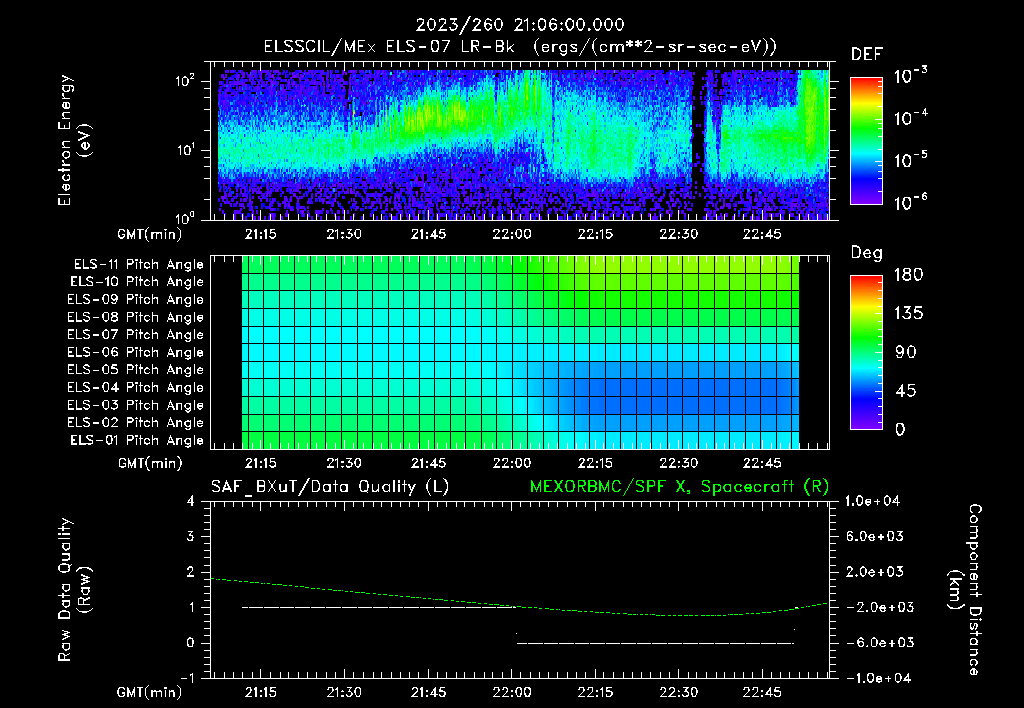The image size is (1024, 708).
Task: Click the green MEXORBMC/SPF X, Spacecraft (R) legend
Action: click(679, 487)
